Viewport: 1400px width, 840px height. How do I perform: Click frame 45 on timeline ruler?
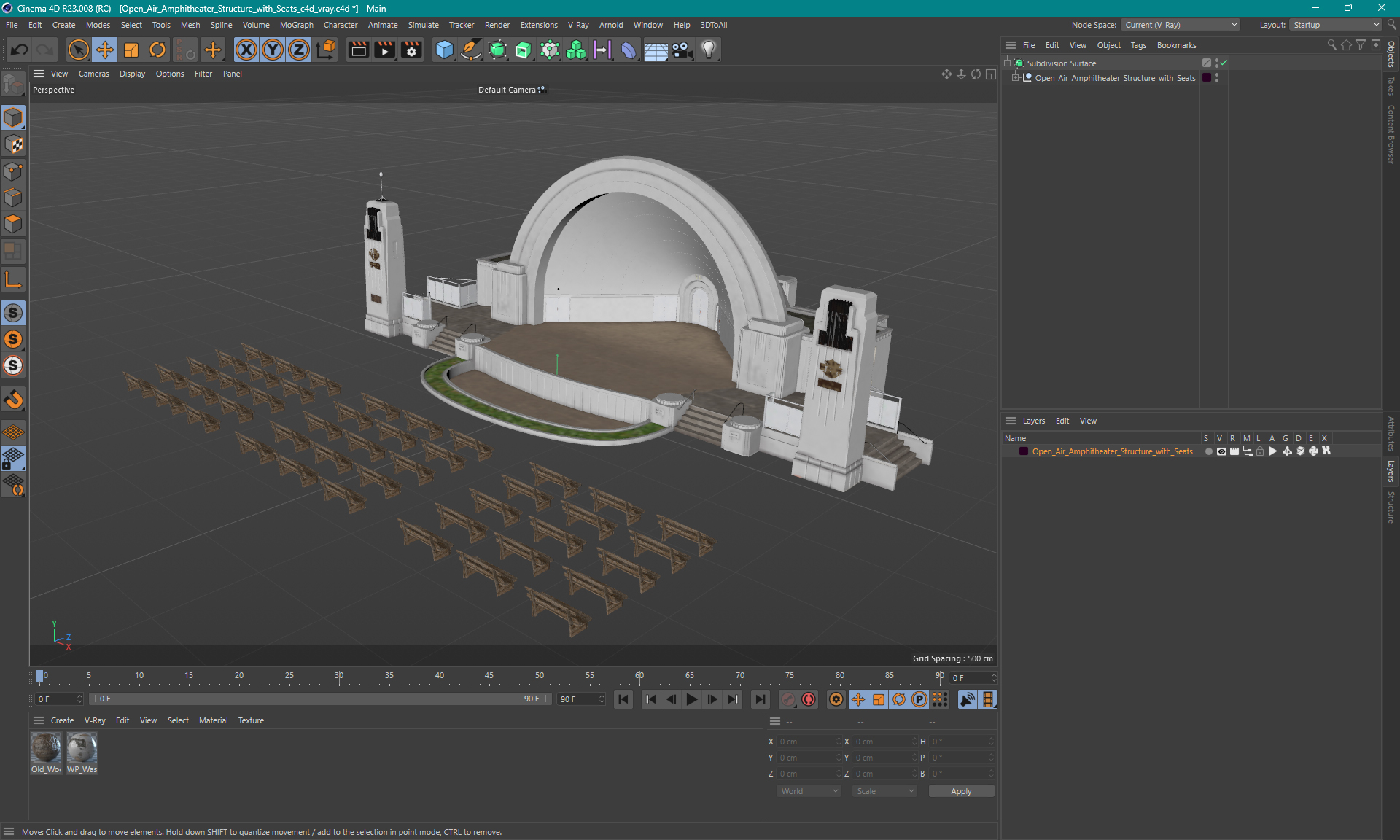click(489, 675)
